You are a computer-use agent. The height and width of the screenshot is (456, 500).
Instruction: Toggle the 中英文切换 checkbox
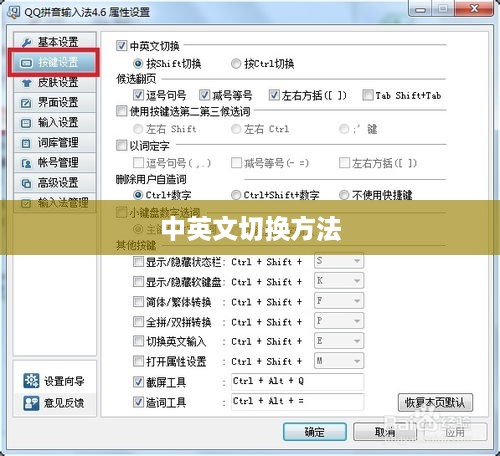click(122, 45)
